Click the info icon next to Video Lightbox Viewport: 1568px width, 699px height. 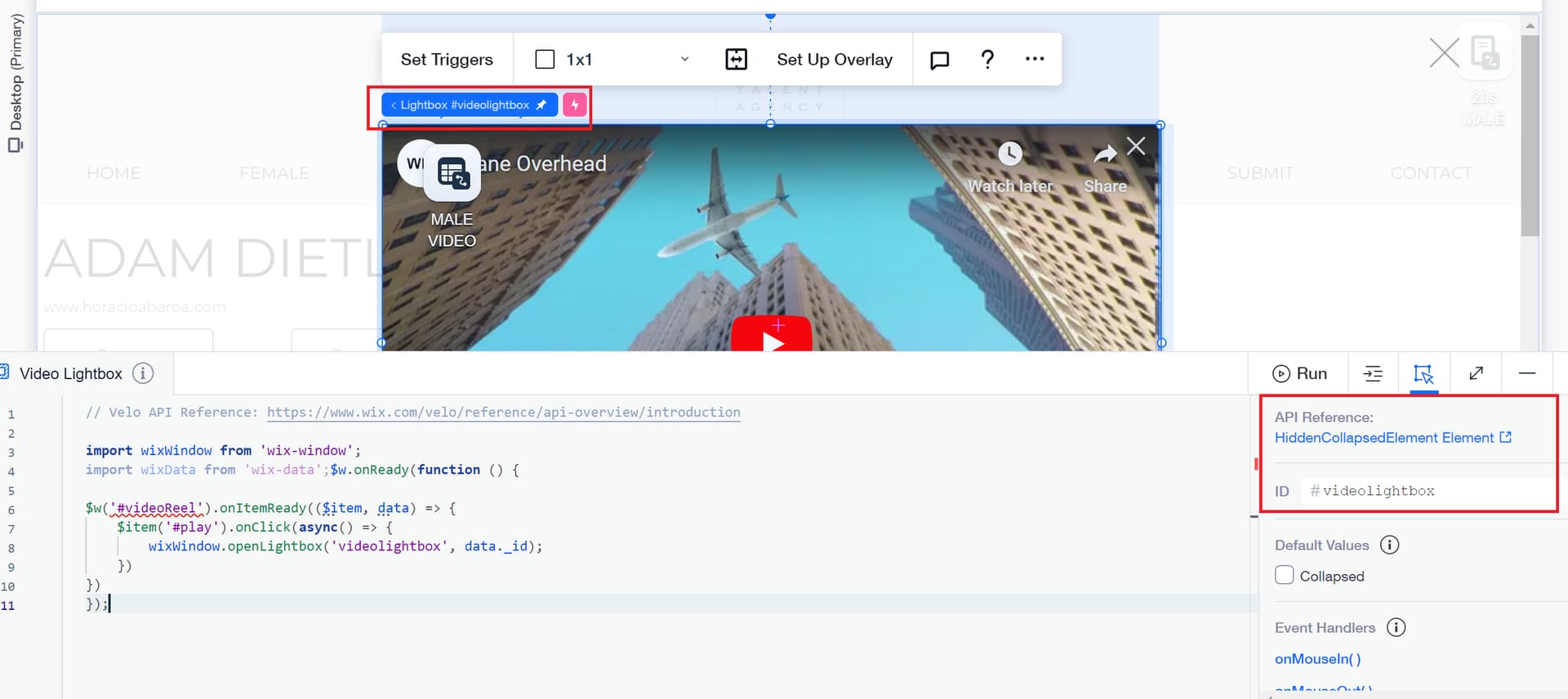[x=143, y=373]
